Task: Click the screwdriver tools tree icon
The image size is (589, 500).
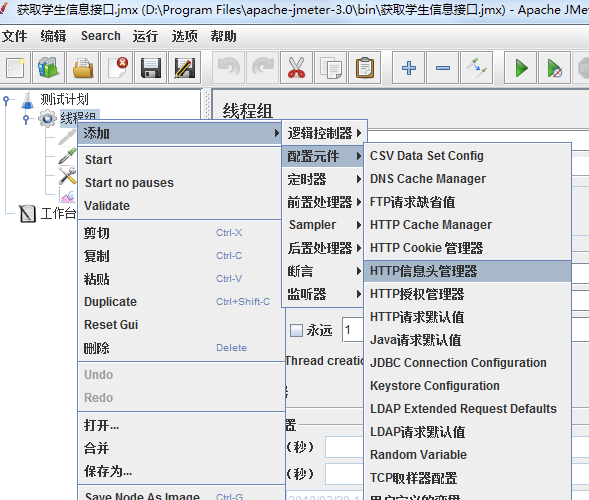Action: [x=67, y=175]
